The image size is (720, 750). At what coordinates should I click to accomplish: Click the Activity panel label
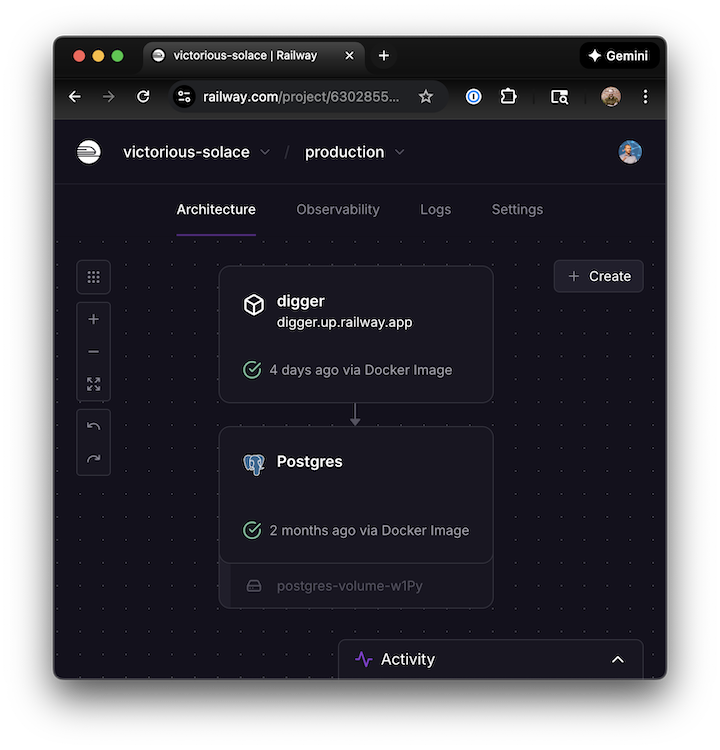(408, 659)
